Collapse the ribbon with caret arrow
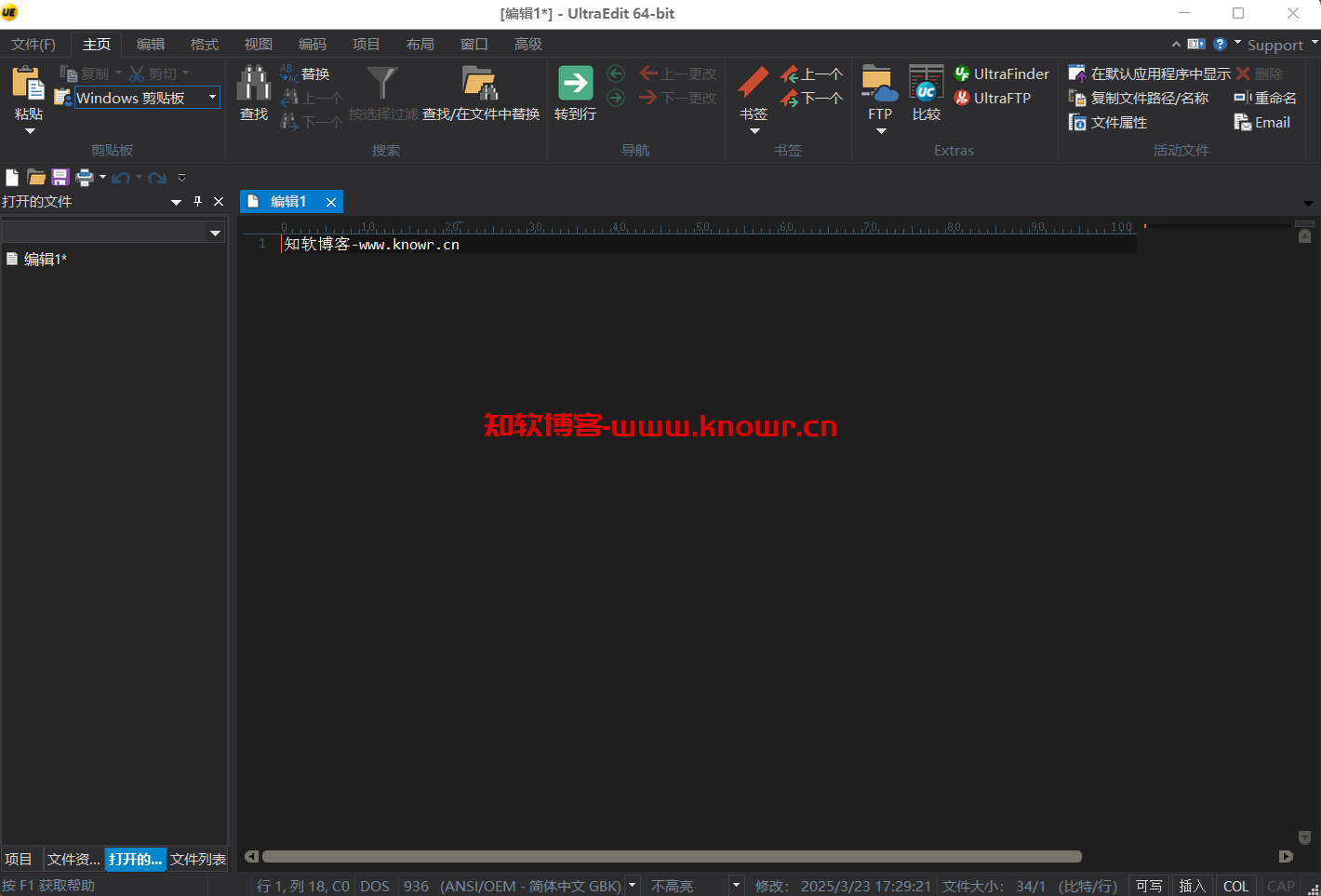1321x896 pixels. point(1176,44)
